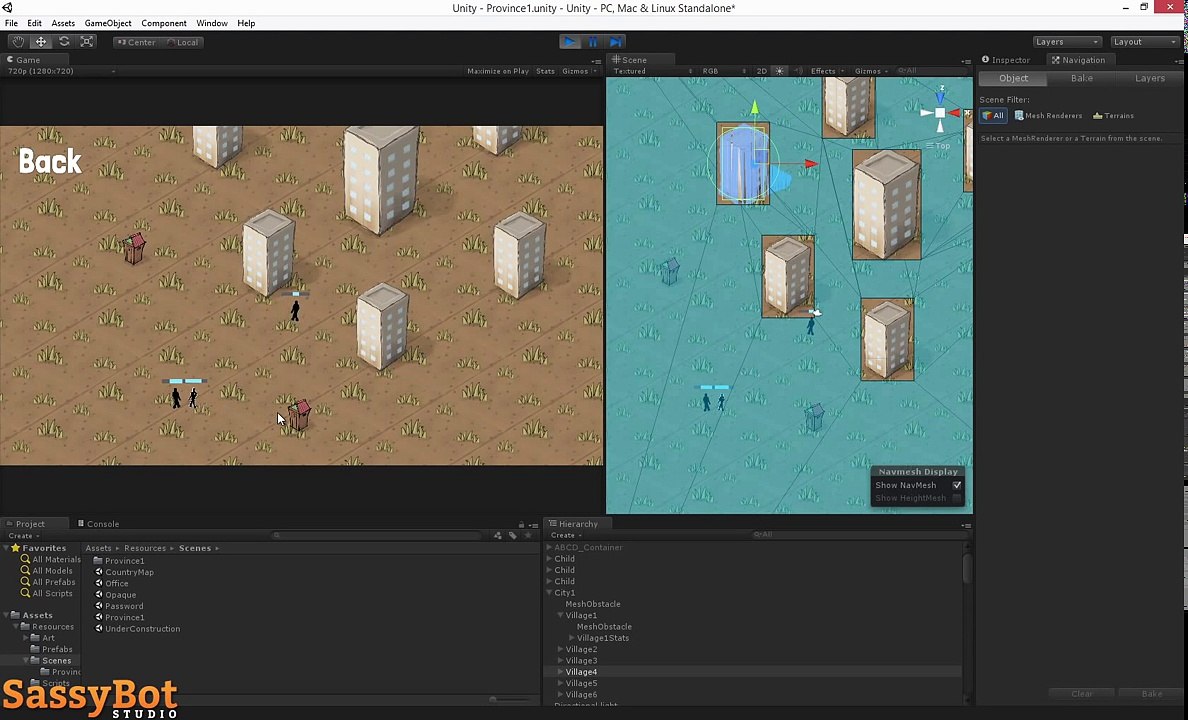Select the Password scene asset

click(x=119, y=606)
